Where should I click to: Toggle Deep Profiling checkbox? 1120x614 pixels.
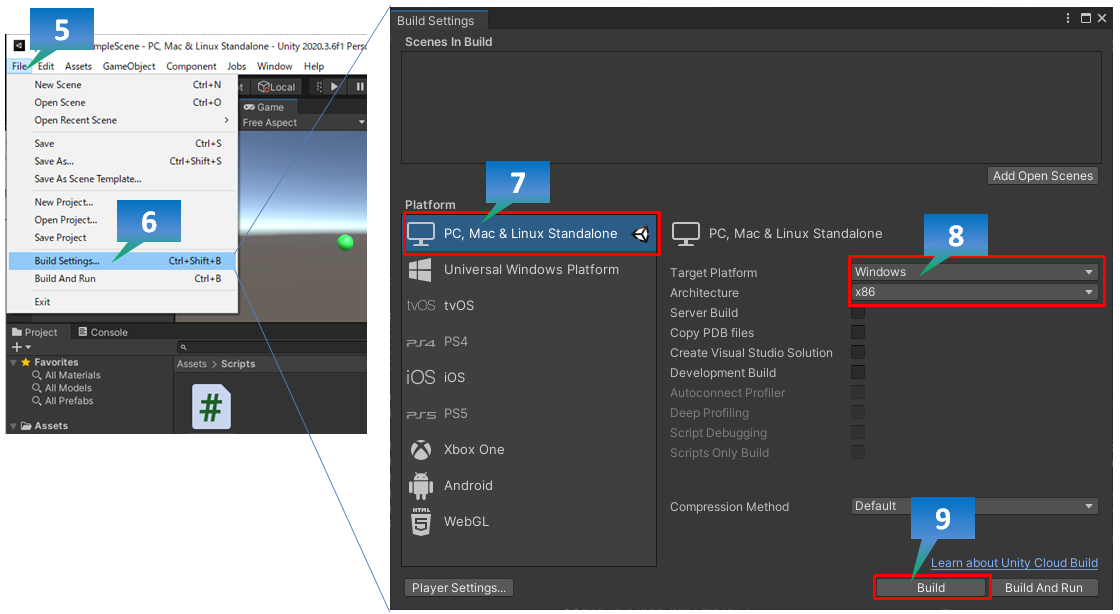tap(858, 413)
